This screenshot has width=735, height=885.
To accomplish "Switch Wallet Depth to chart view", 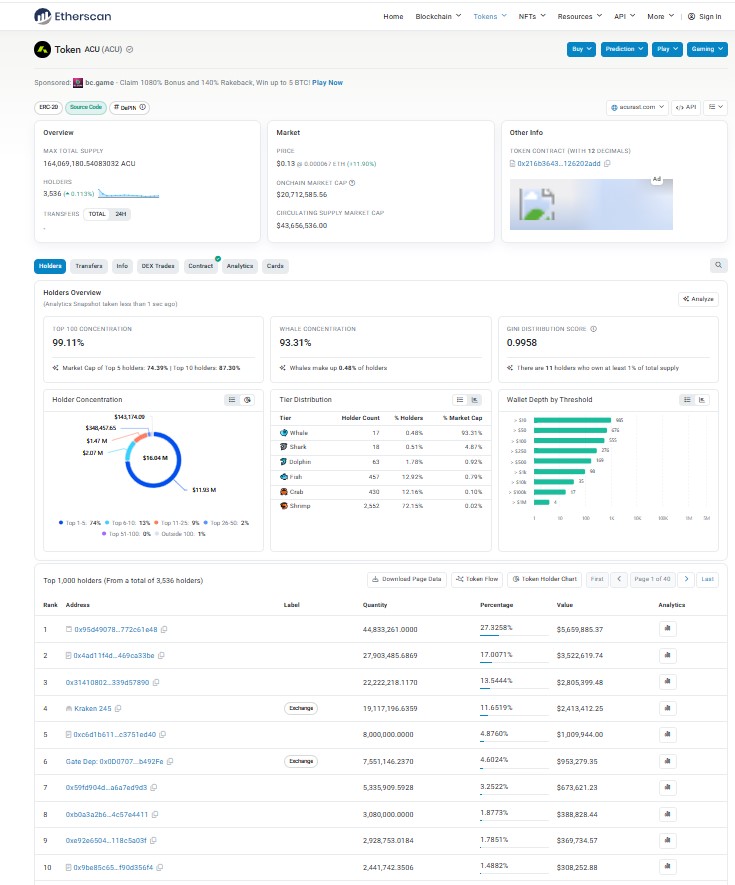I will pyautogui.click(x=702, y=400).
